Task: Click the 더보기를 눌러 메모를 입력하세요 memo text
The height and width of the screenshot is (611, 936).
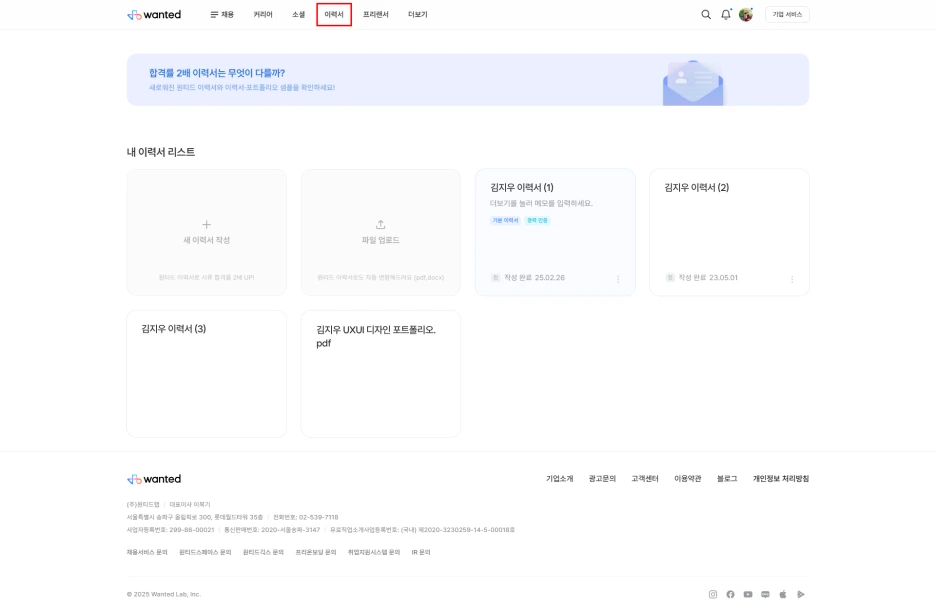Action: point(541,203)
